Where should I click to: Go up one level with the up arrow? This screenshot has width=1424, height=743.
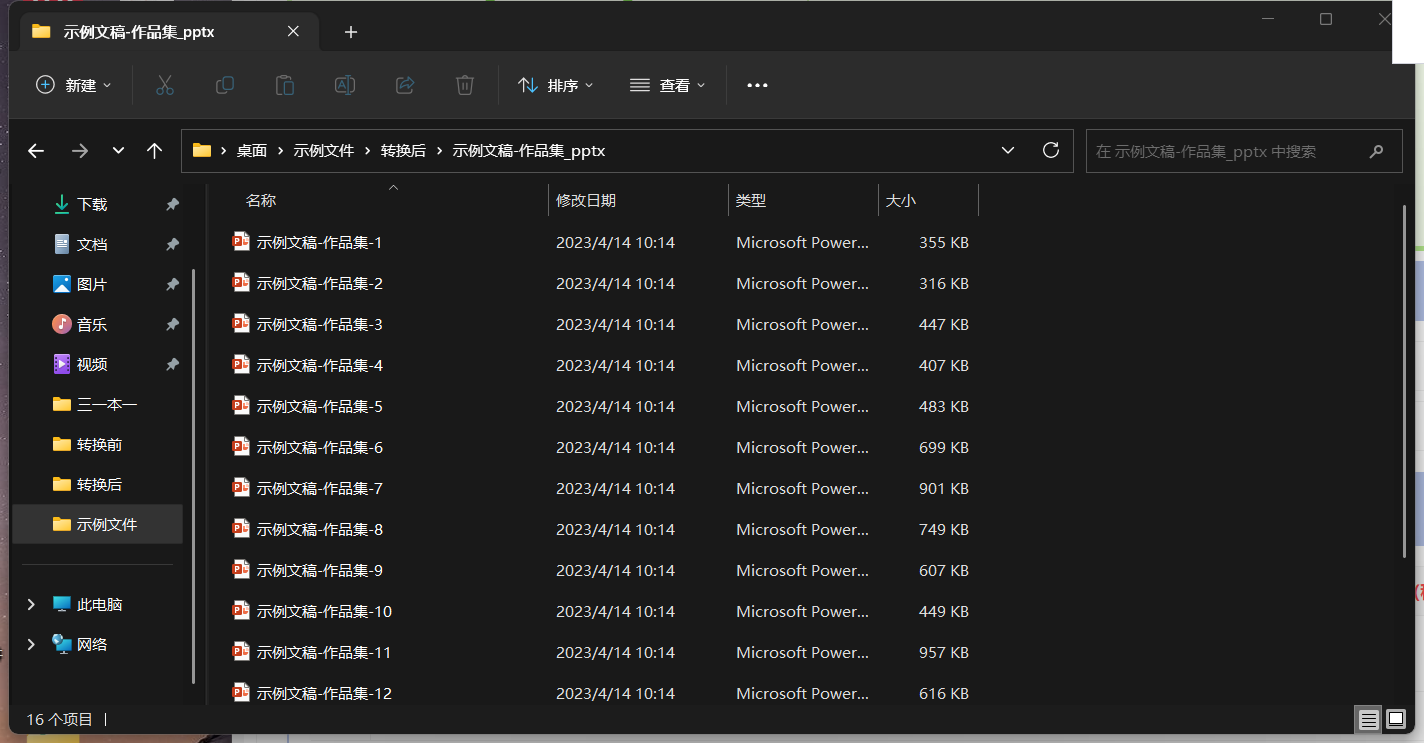click(154, 150)
